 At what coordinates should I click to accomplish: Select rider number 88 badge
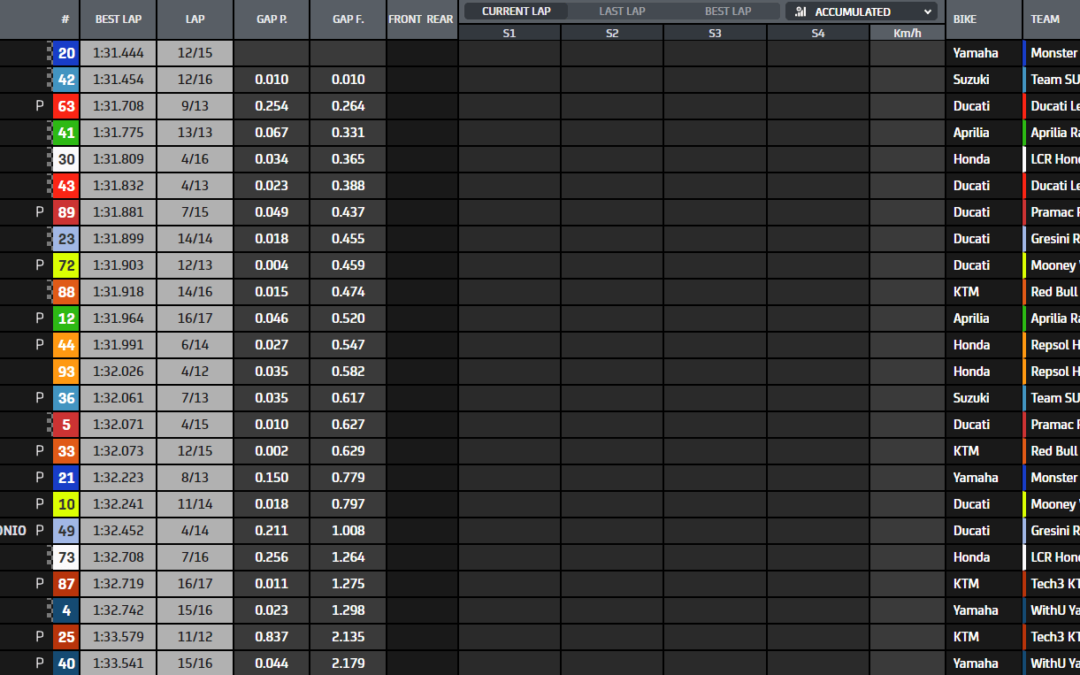pos(66,292)
